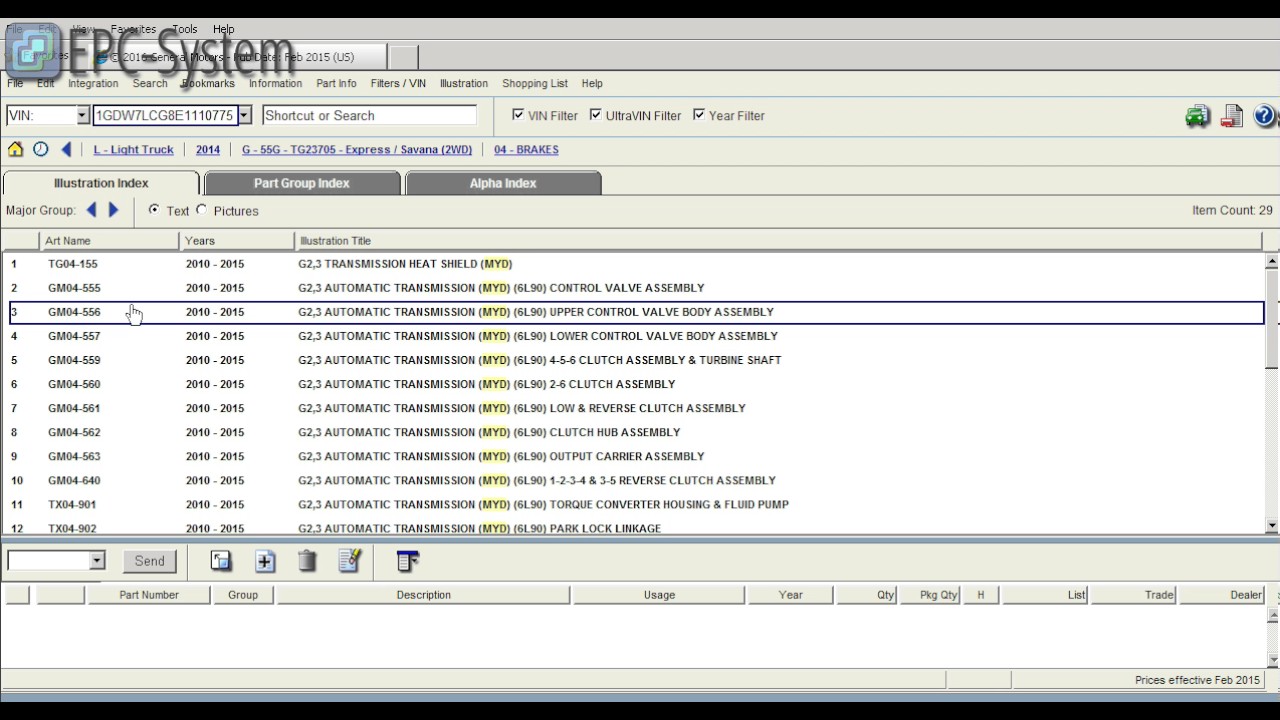Switch to the Part Group Index tab
This screenshot has width=1280, height=720.
coord(302,183)
